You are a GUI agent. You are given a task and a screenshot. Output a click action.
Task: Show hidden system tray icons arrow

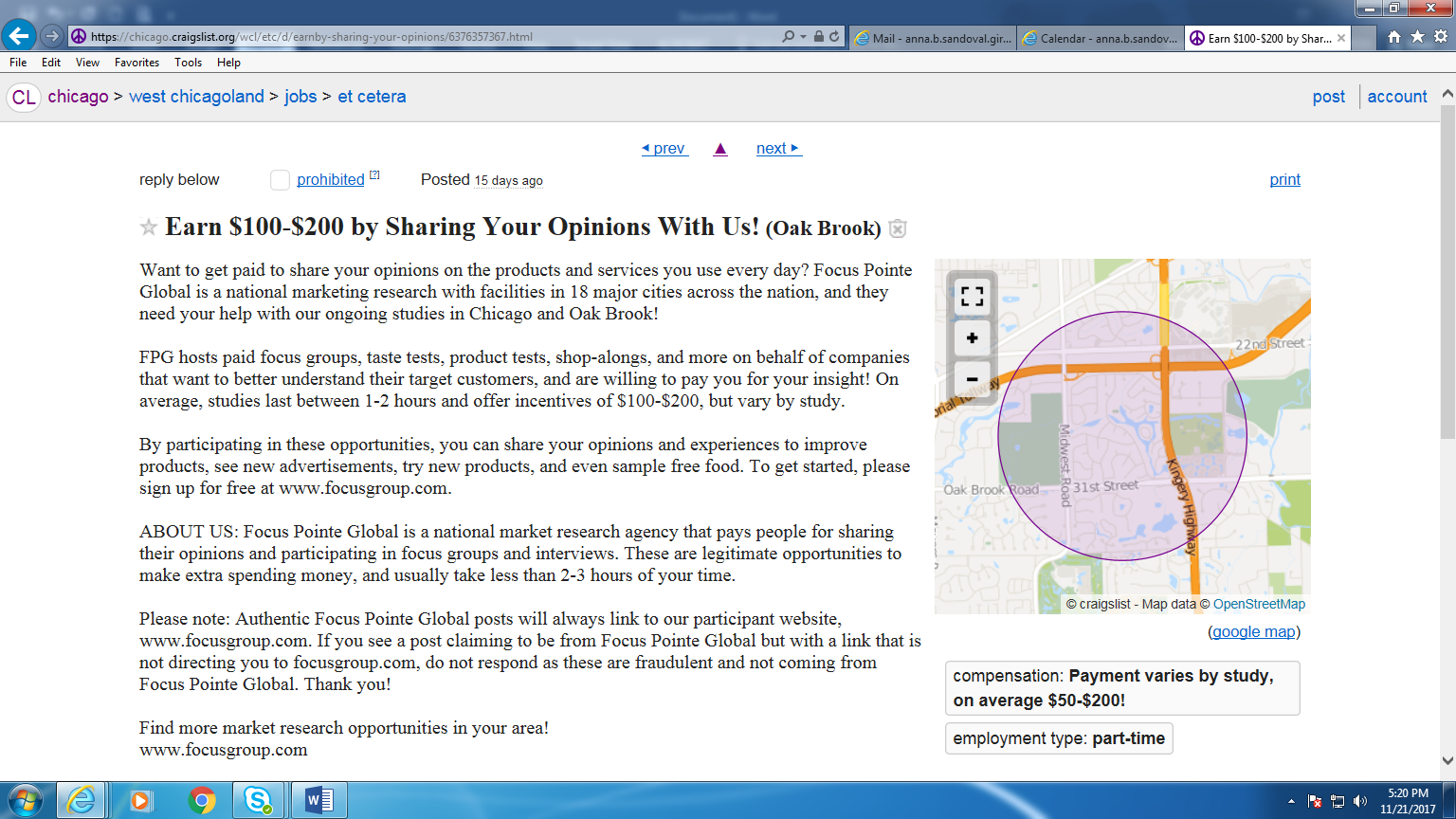[x=1291, y=802]
